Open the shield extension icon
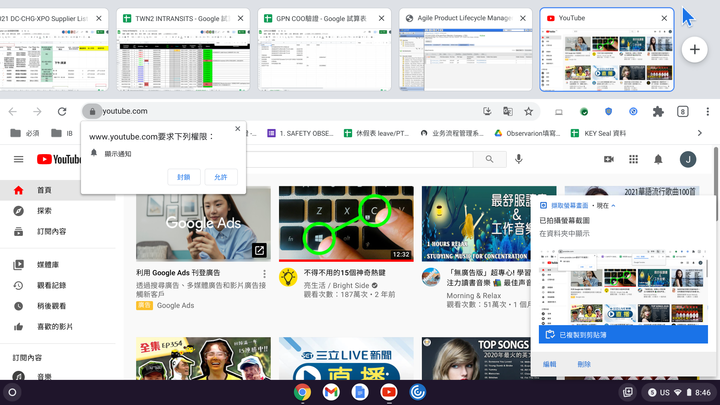Viewport: 720px width, 405px height. 608,111
